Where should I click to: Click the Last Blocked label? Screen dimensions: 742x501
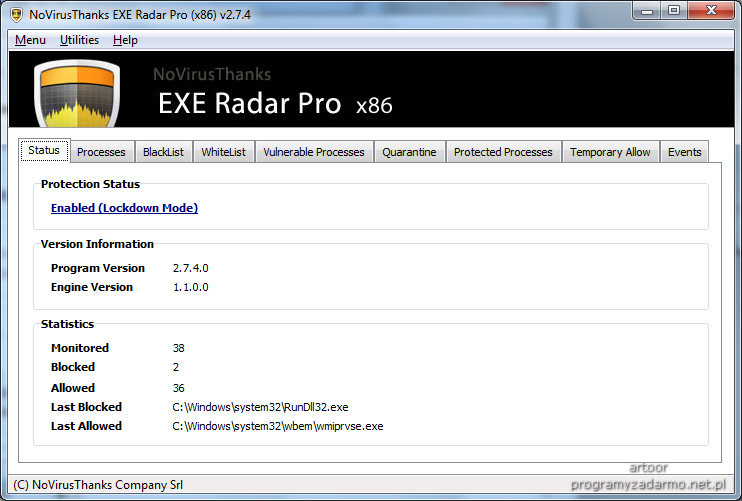[86, 407]
